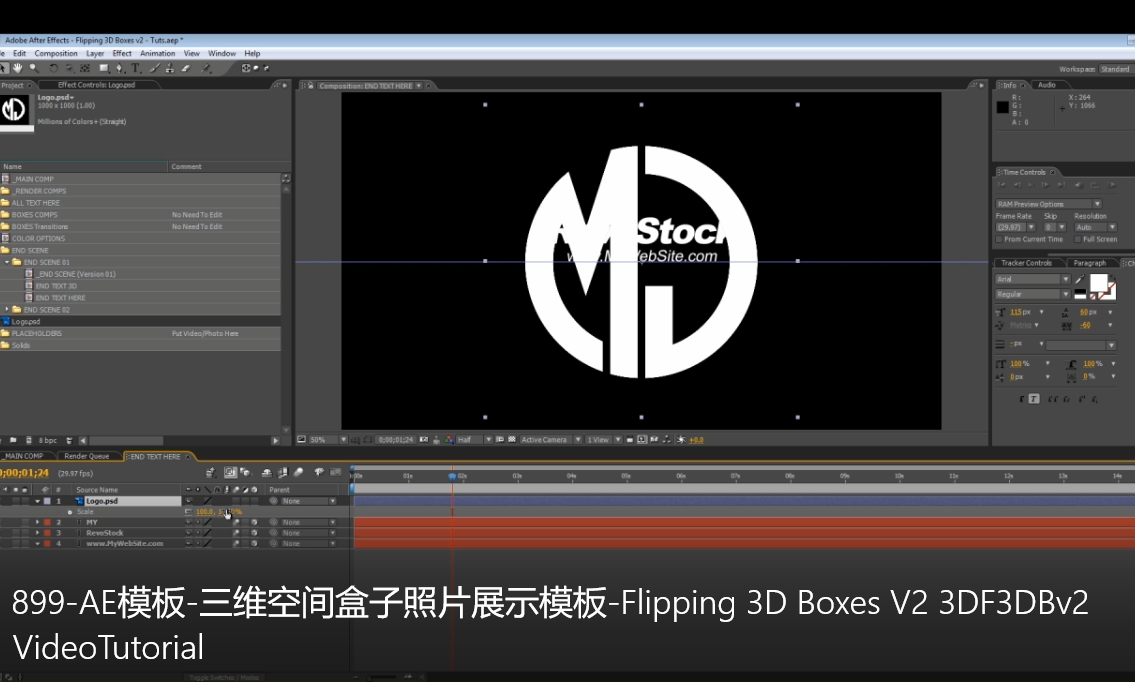Open the Regular font style dropdown

tap(1032, 295)
